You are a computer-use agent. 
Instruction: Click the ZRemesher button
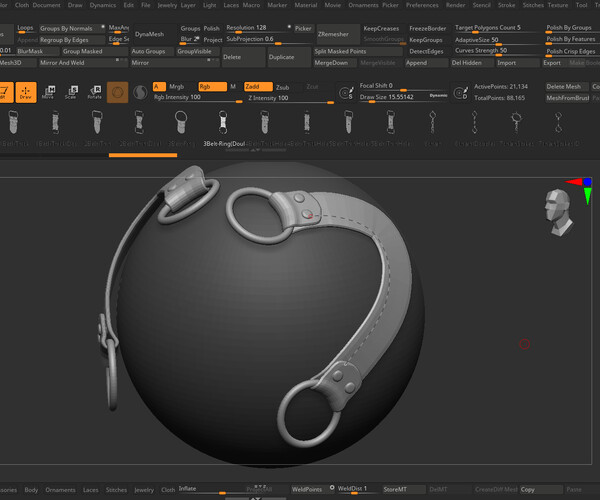pyautogui.click(x=338, y=34)
